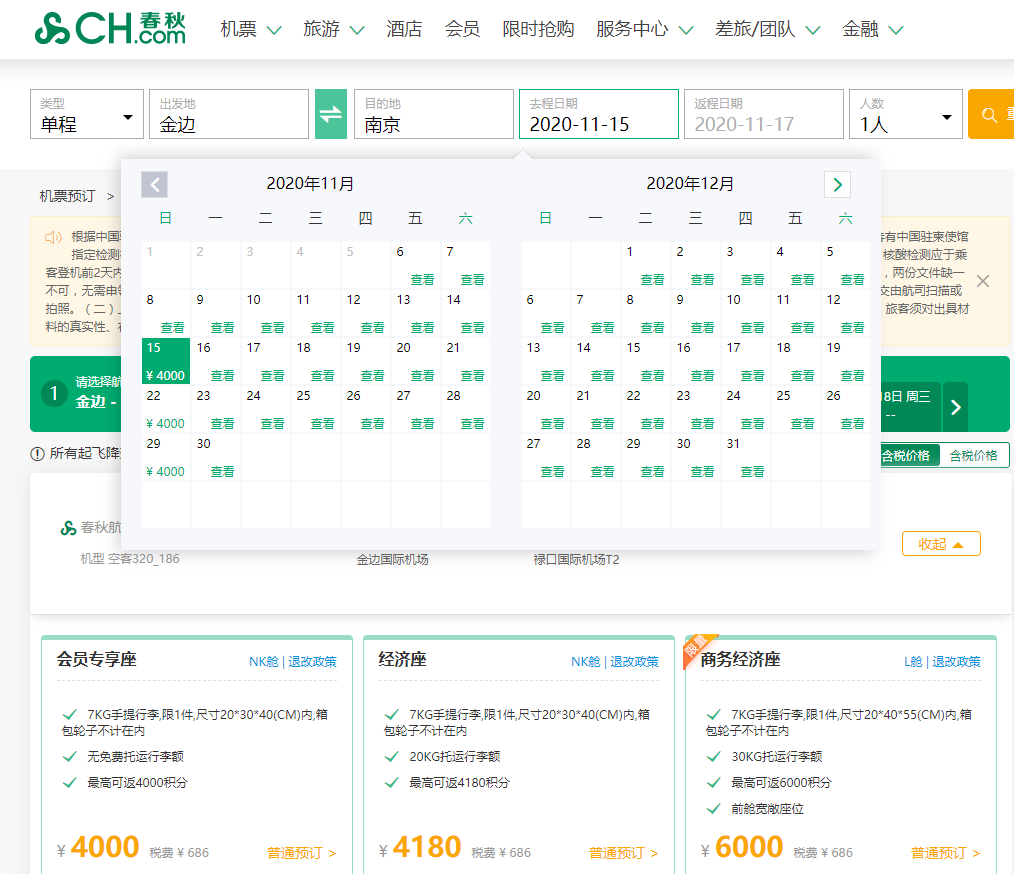The width and height of the screenshot is (1014, 874).
Task: Go to previous month in calendar
Action: pyautogui.click(x=155, y=185)
